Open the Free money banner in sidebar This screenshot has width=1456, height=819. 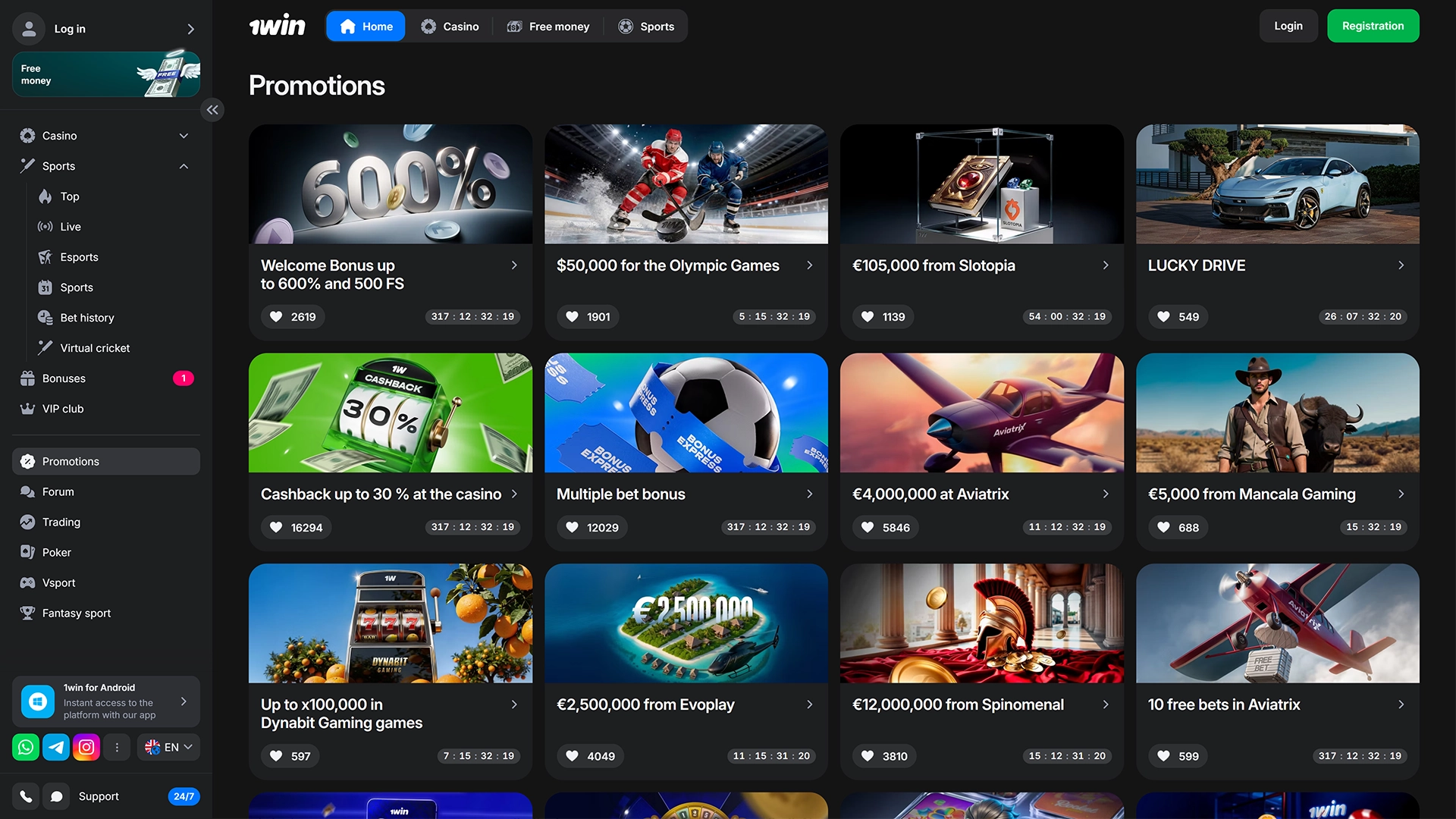pyautogui.click(x=106, y=74)
